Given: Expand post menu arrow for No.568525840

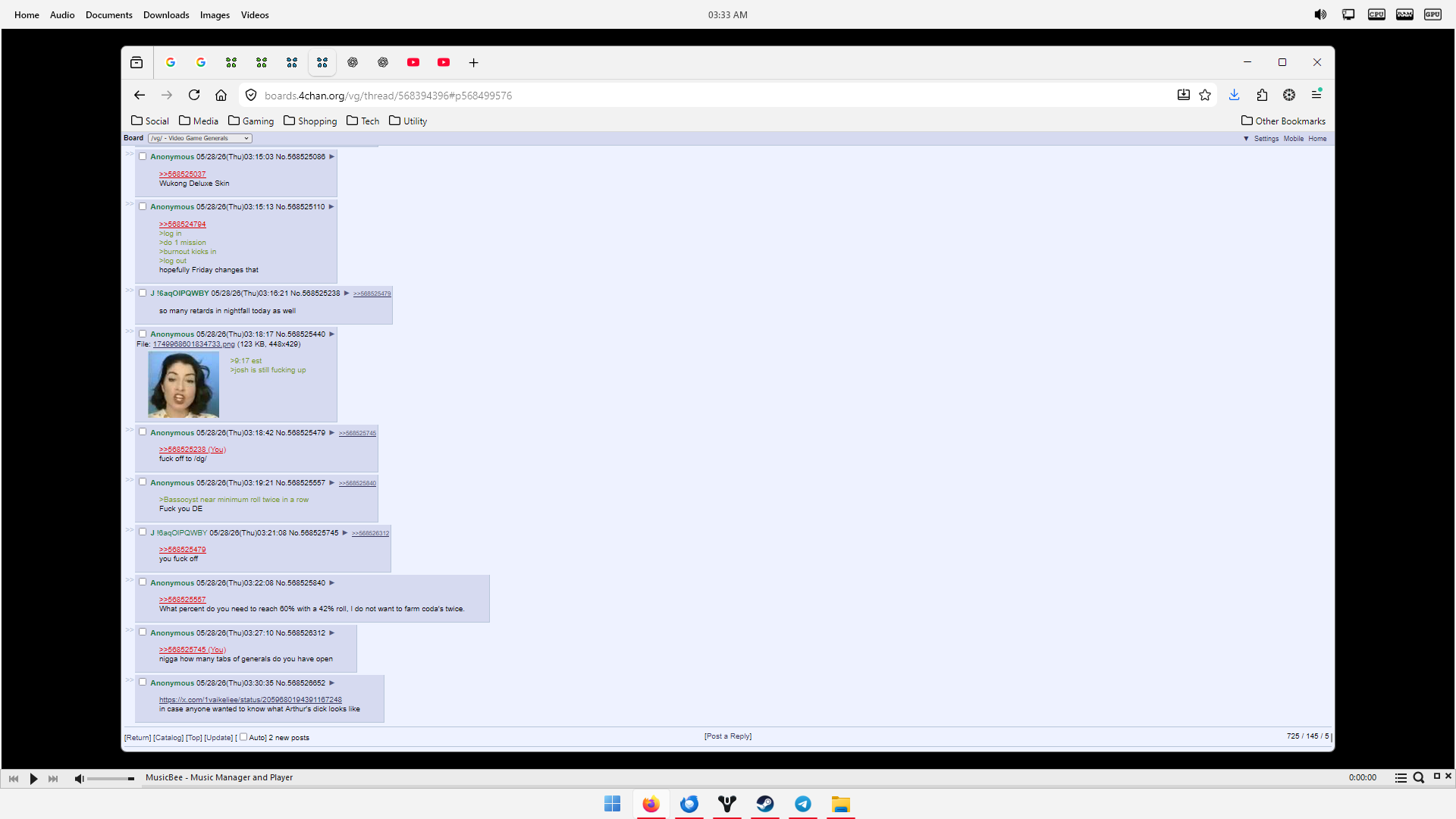Looking at the screenshot, I should tap(331, 583).
